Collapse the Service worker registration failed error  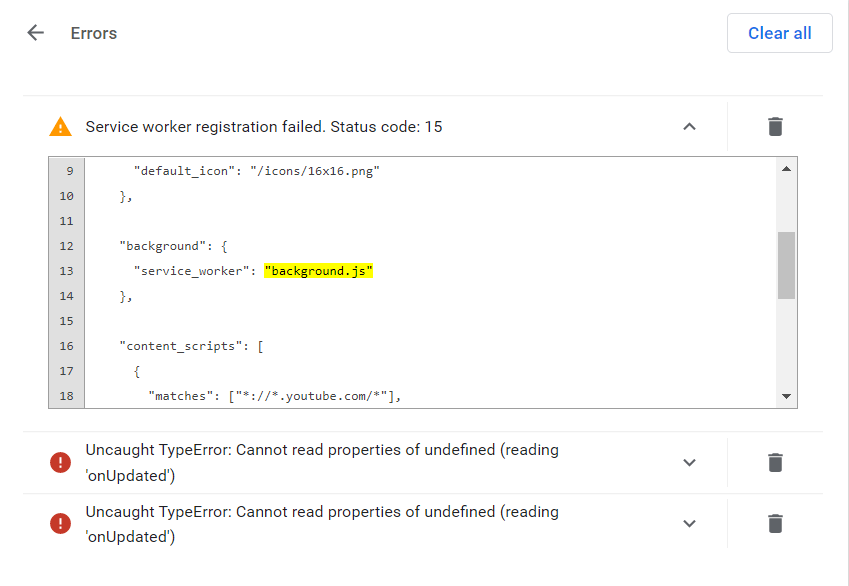click(689, 127)
